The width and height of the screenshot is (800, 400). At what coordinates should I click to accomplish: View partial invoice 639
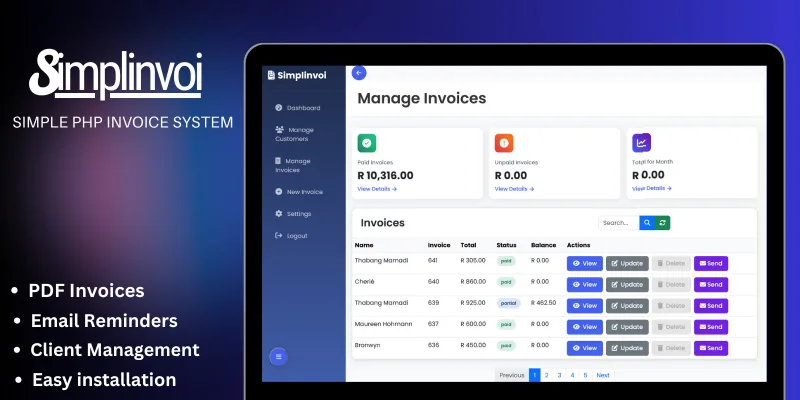[x=585, y=306]
